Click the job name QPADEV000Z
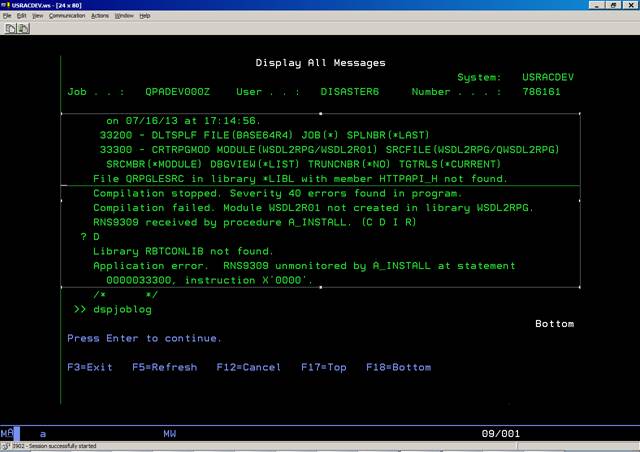Screen dimensions: 640x452 point(178,92)
